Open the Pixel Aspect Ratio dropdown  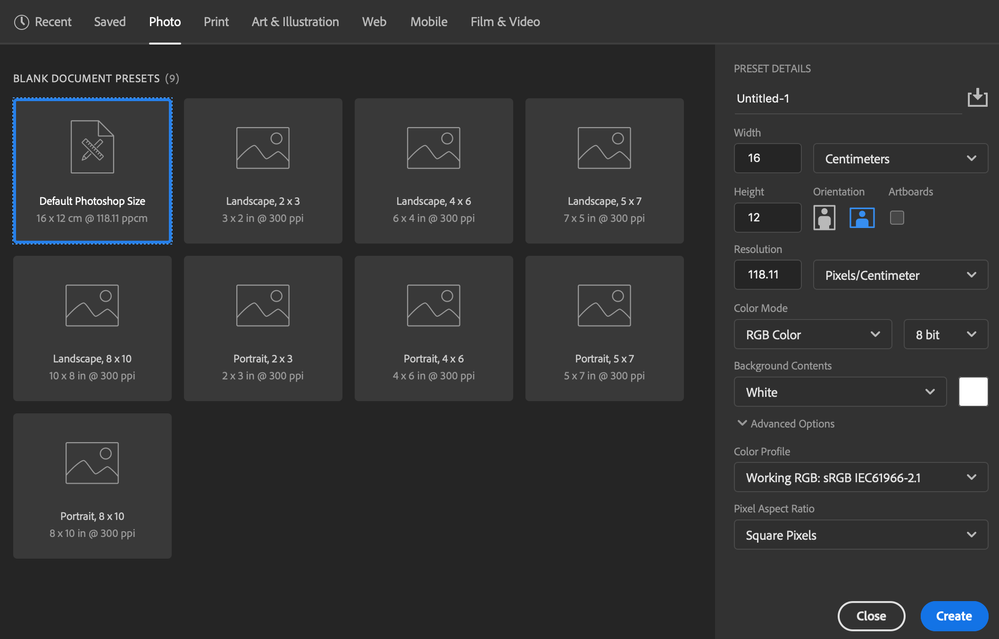click(x=860, y=534)
